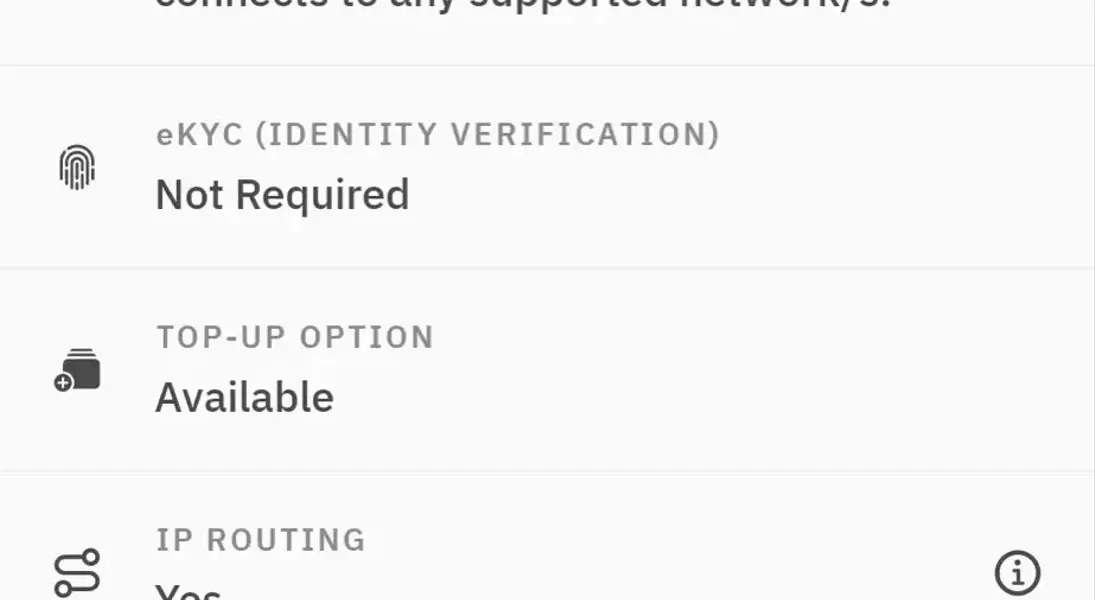
Task: Click the 'Yes' IP routing value
Action: (189, 591)
